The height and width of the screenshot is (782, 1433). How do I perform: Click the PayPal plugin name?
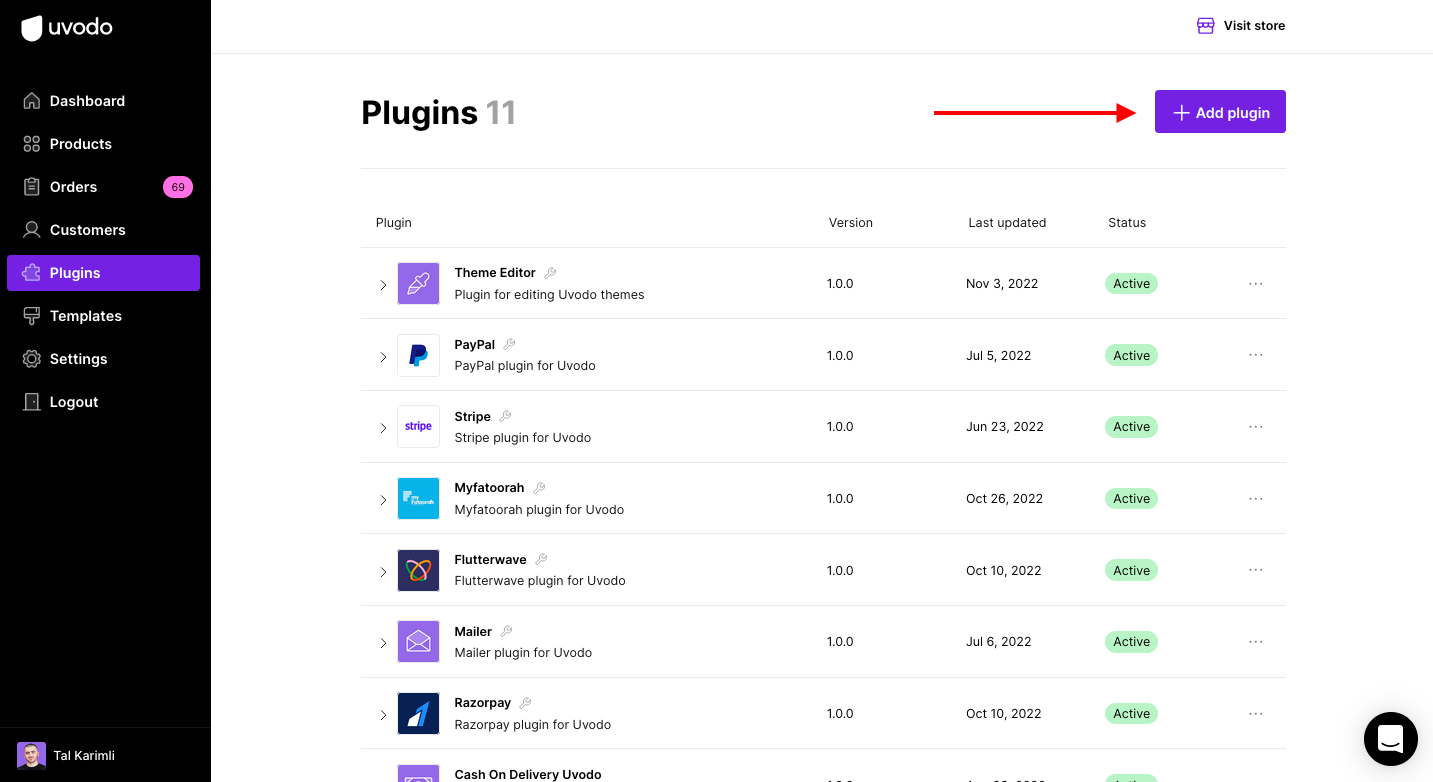(475, 344)
